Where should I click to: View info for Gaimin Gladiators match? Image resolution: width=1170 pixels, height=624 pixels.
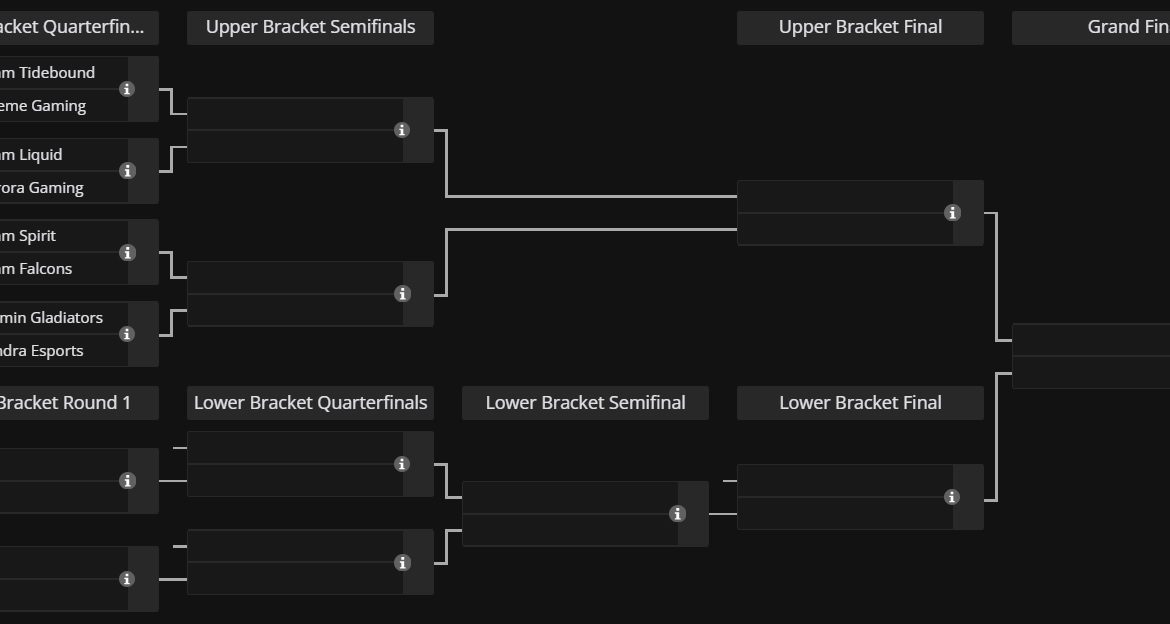pos(127,334)
